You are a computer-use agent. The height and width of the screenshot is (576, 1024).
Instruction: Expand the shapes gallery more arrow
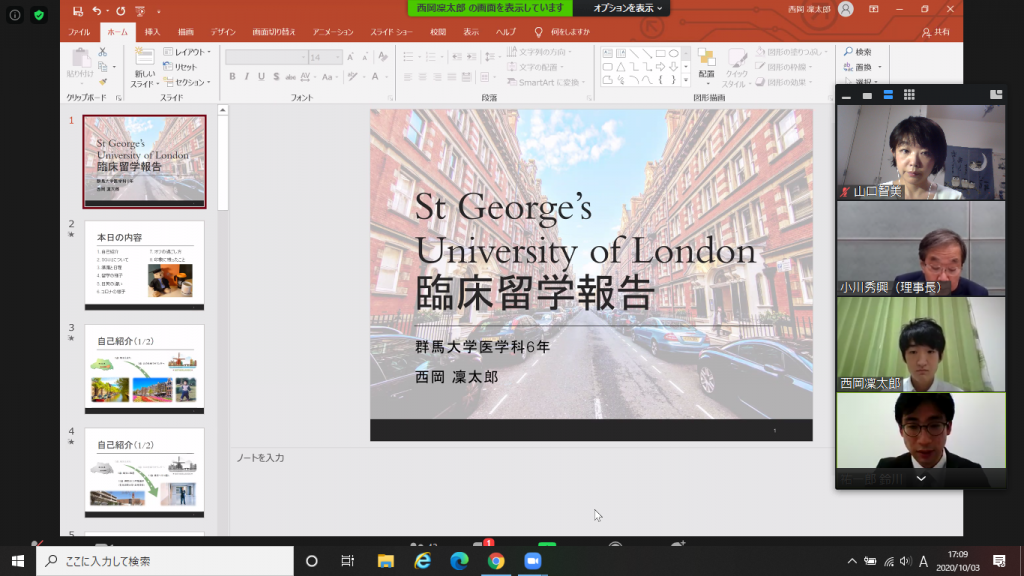click(x=686, y=80)
